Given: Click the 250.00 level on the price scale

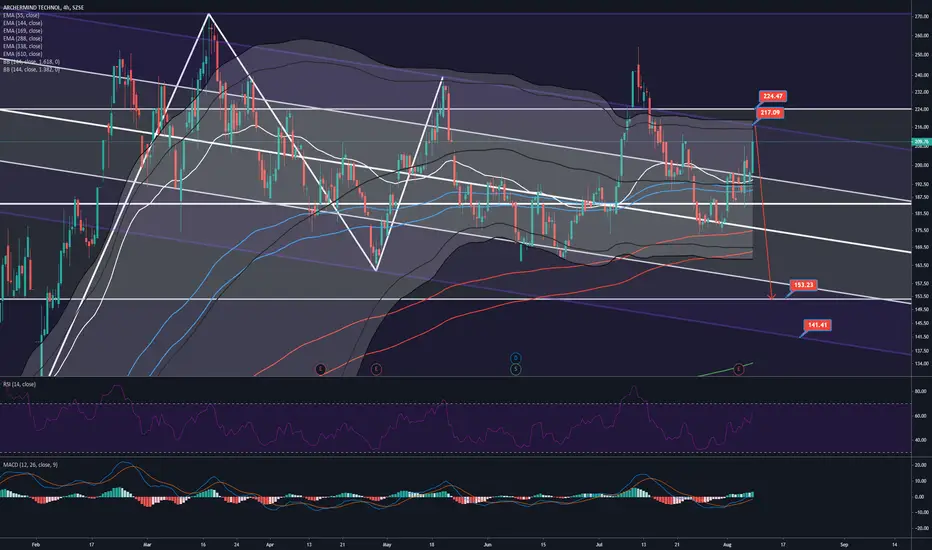Looking at the screenshot, I should 921,55.
